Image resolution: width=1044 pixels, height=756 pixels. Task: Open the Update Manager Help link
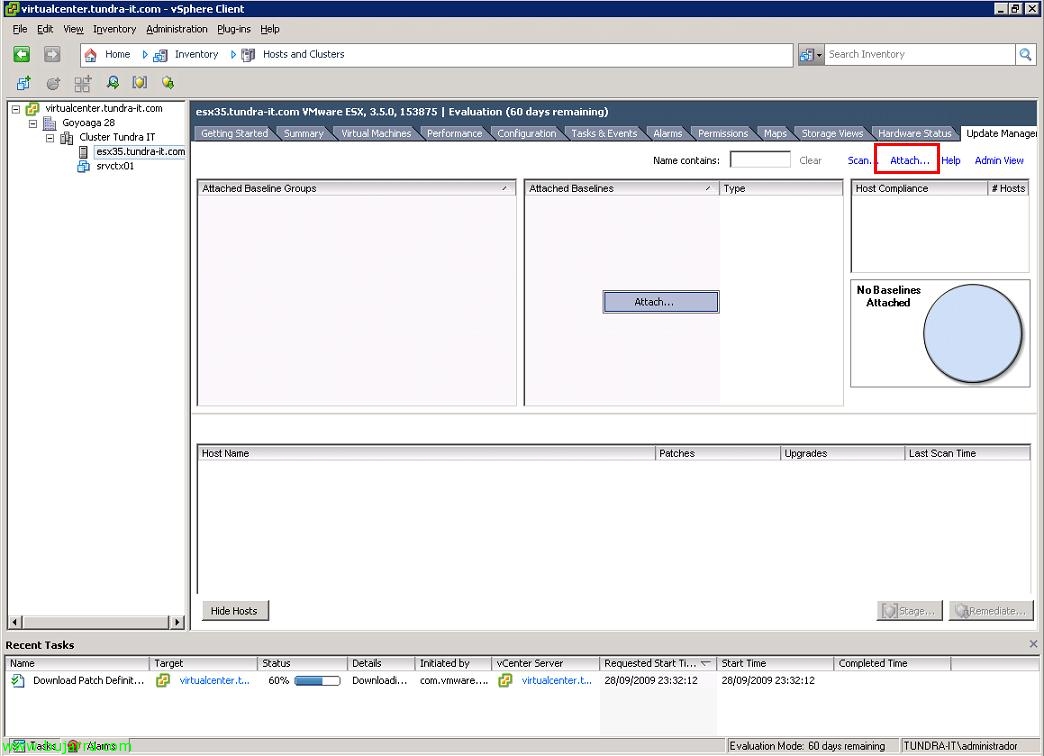pyautogui.click(x=951, y=161)
